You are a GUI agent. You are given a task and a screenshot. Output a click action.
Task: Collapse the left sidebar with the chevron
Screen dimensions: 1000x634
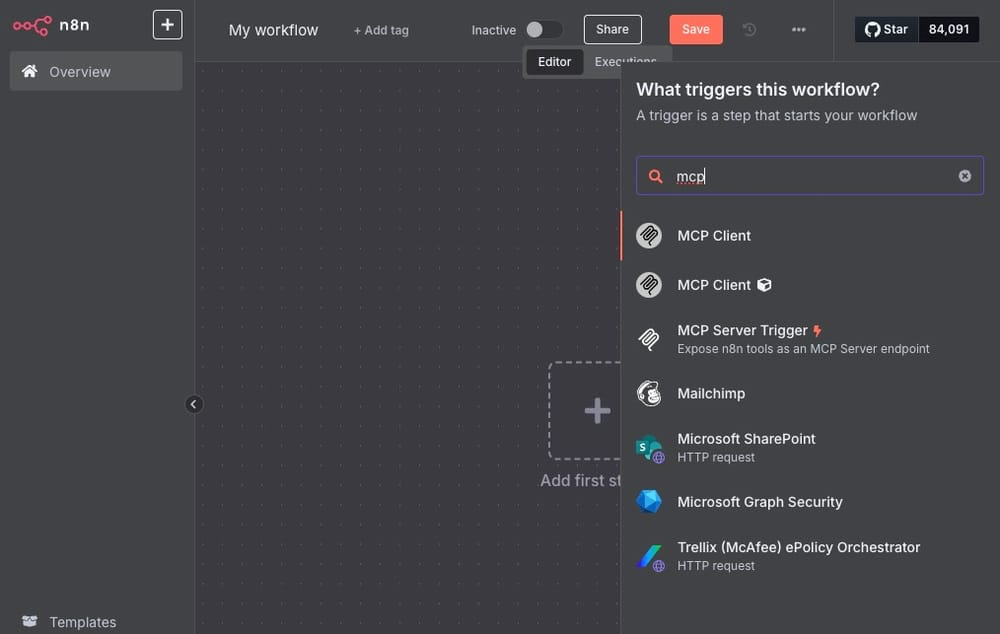(194, 404)
